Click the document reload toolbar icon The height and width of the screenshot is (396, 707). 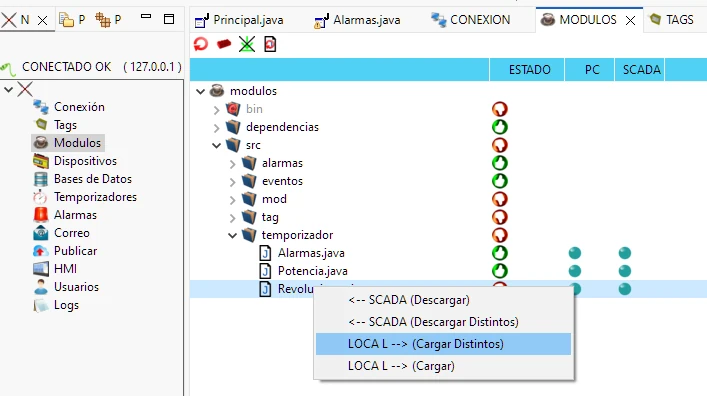[270, 44]
